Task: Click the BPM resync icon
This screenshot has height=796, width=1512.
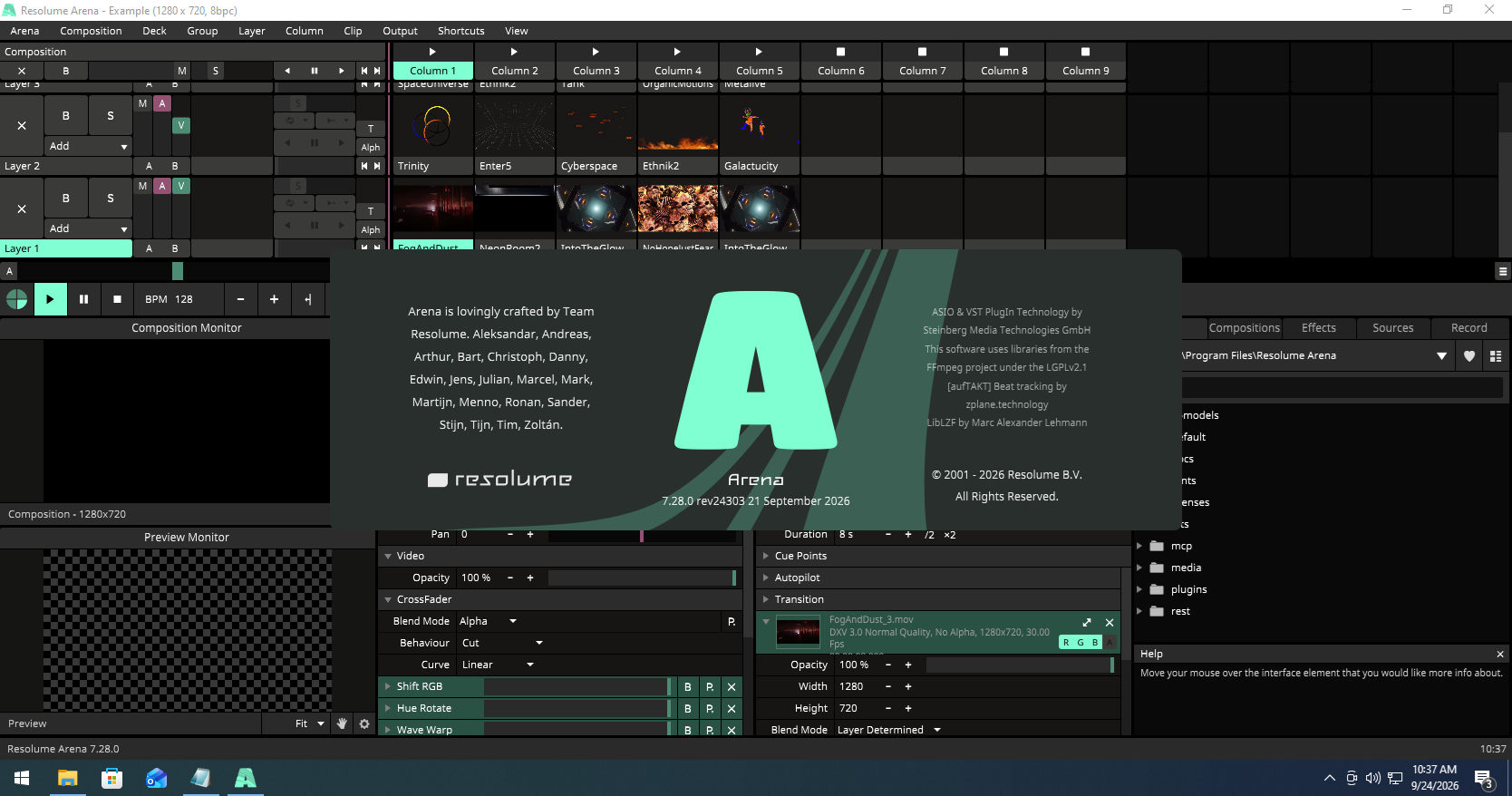Action: tap(308, 299)
